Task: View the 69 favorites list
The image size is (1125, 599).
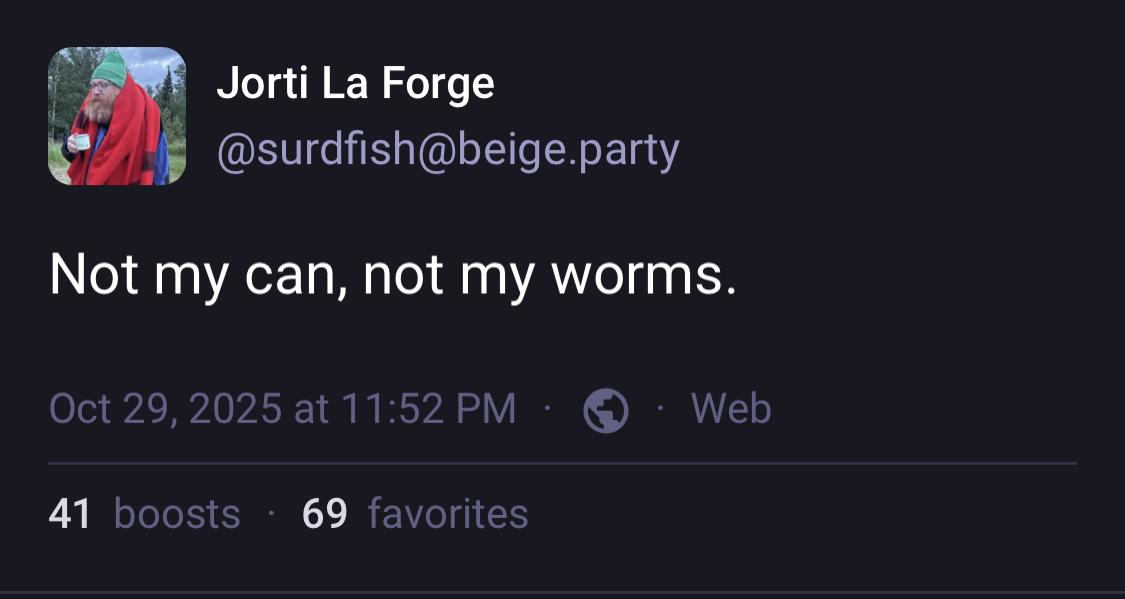Action: 414,514
